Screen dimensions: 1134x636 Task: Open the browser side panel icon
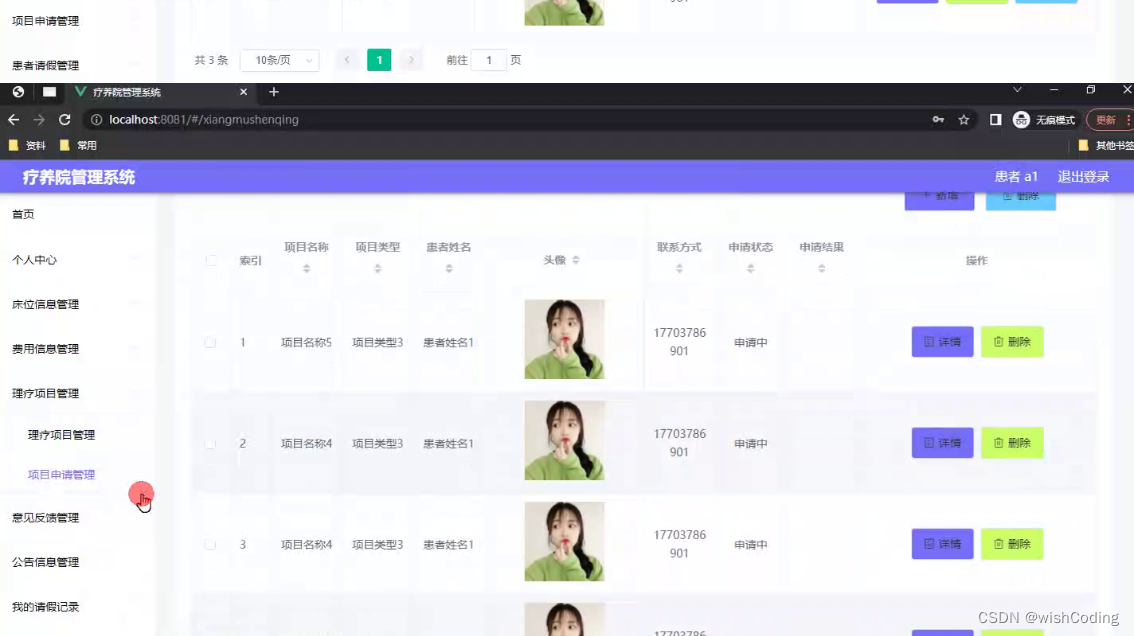996,119
